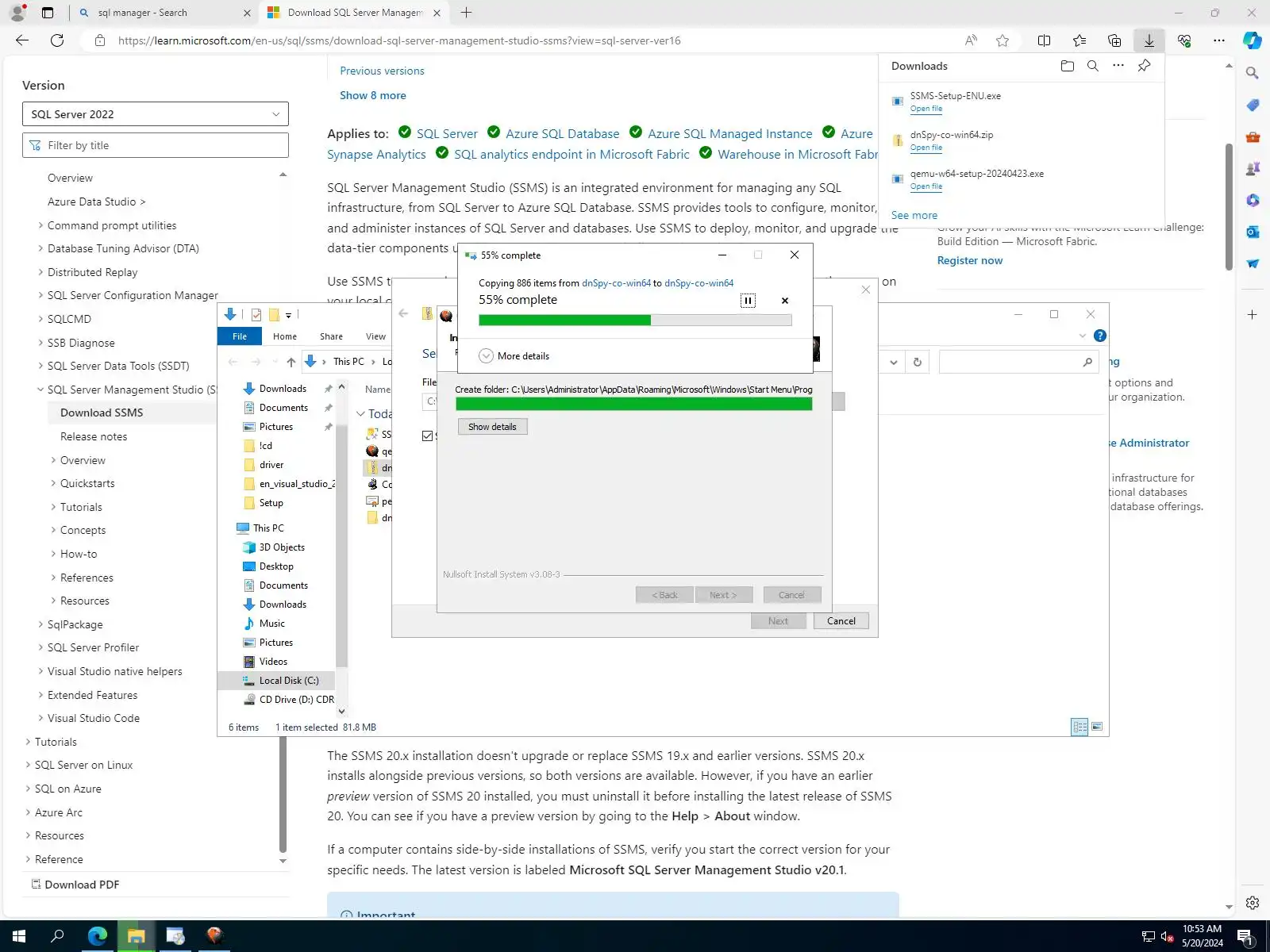This screenshot has width=1270, height=952.
Task: Go up one folder in File Explorer
Action: click(291, 362)
